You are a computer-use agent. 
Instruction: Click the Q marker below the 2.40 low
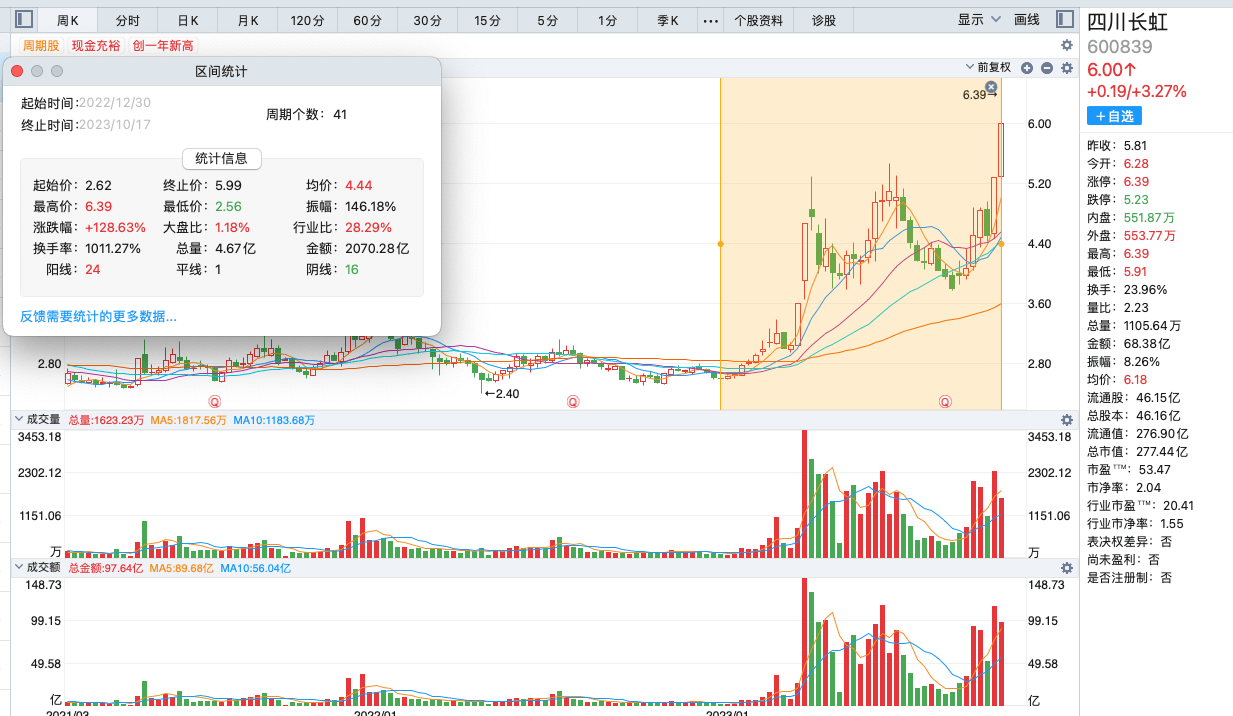[574, 401]
